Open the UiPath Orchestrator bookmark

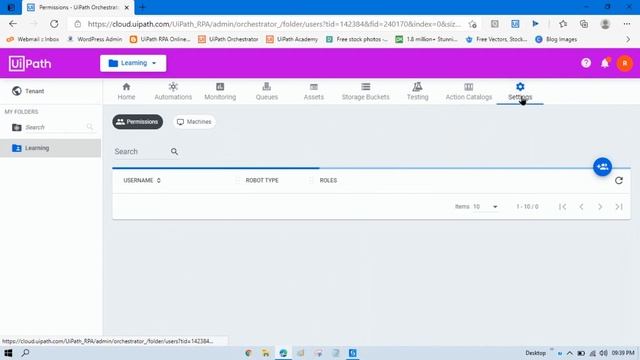coord(228,39)
